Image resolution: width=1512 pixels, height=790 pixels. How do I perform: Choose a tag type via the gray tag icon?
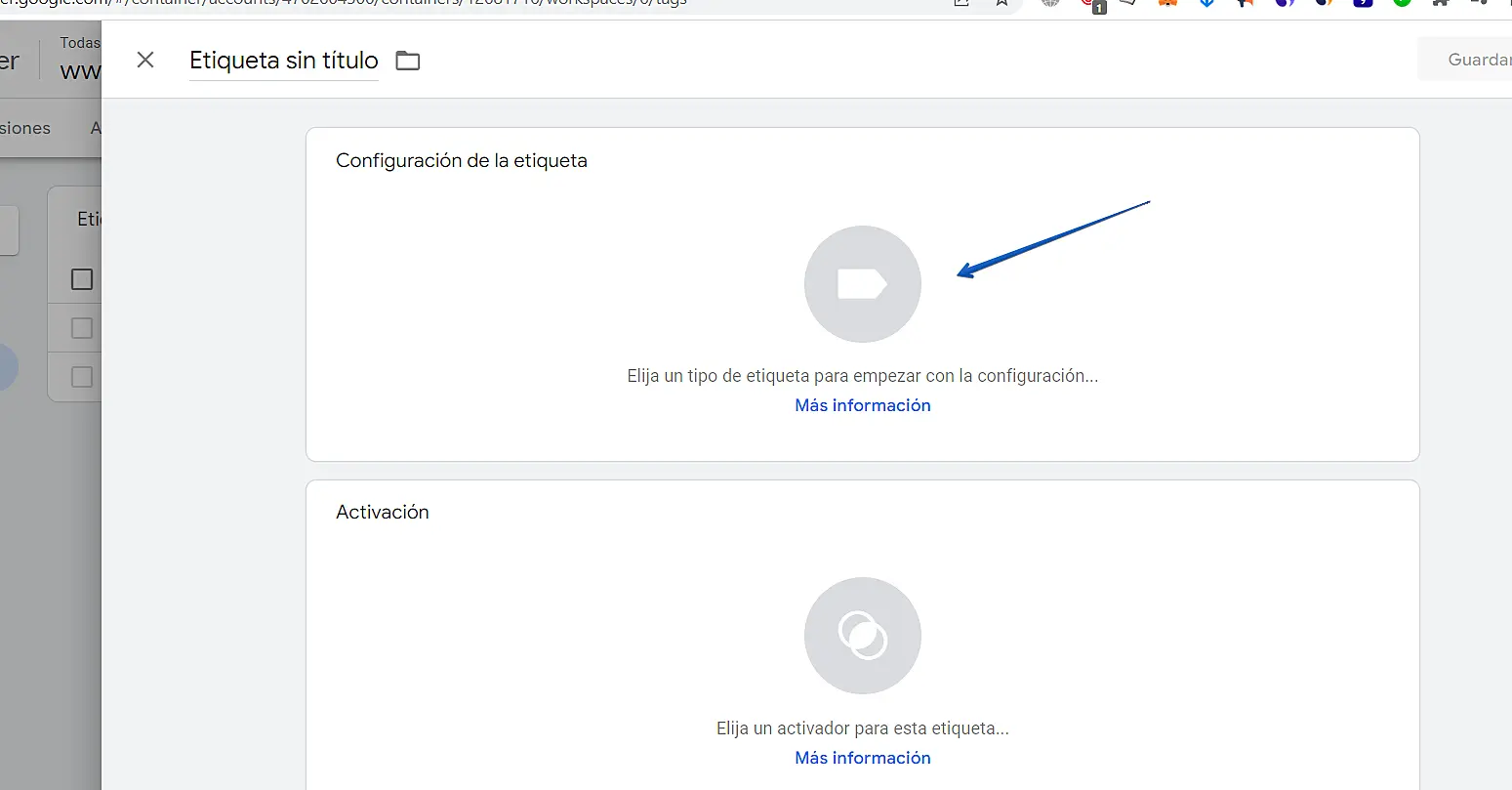pyautogui.click(x=863, y=284)
